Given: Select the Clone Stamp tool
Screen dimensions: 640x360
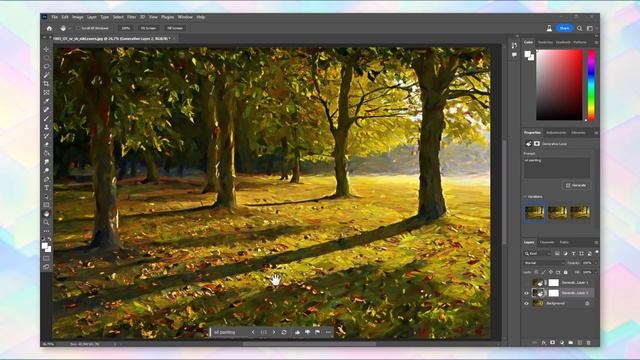Looking at the screenshot, I should 46,127.
